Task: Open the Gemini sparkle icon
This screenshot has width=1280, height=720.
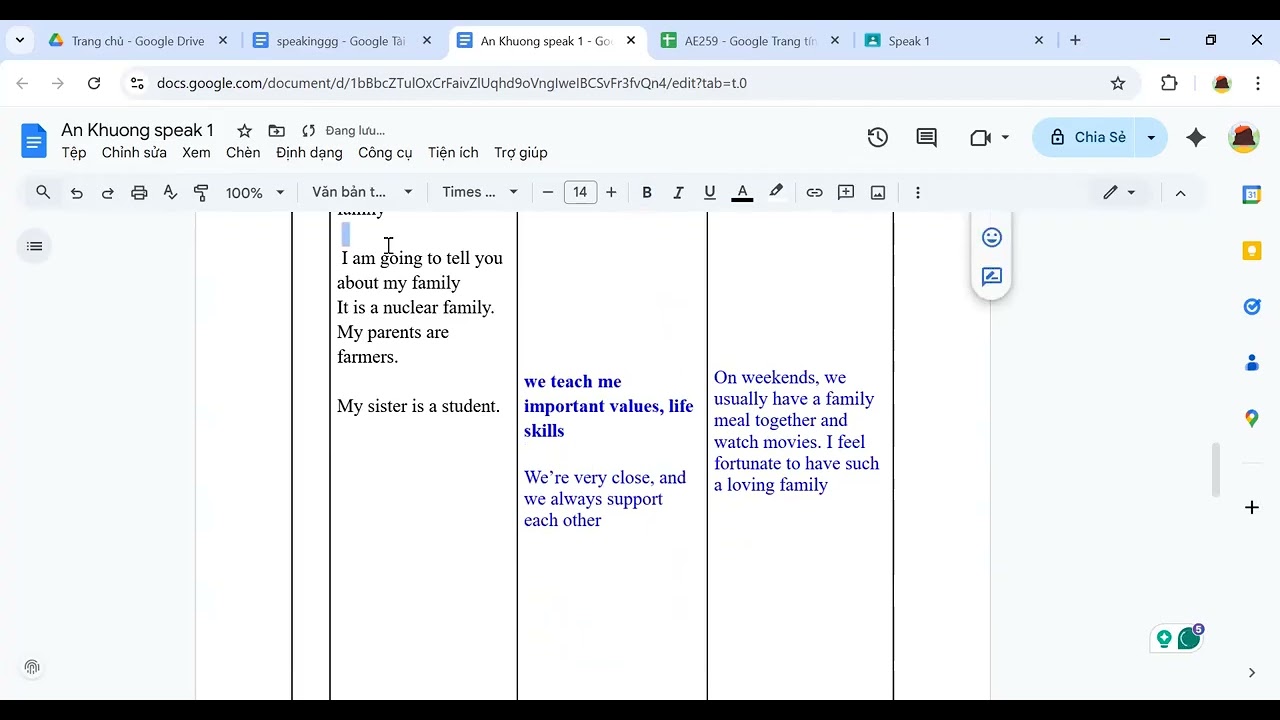Action: [1196, 138]
